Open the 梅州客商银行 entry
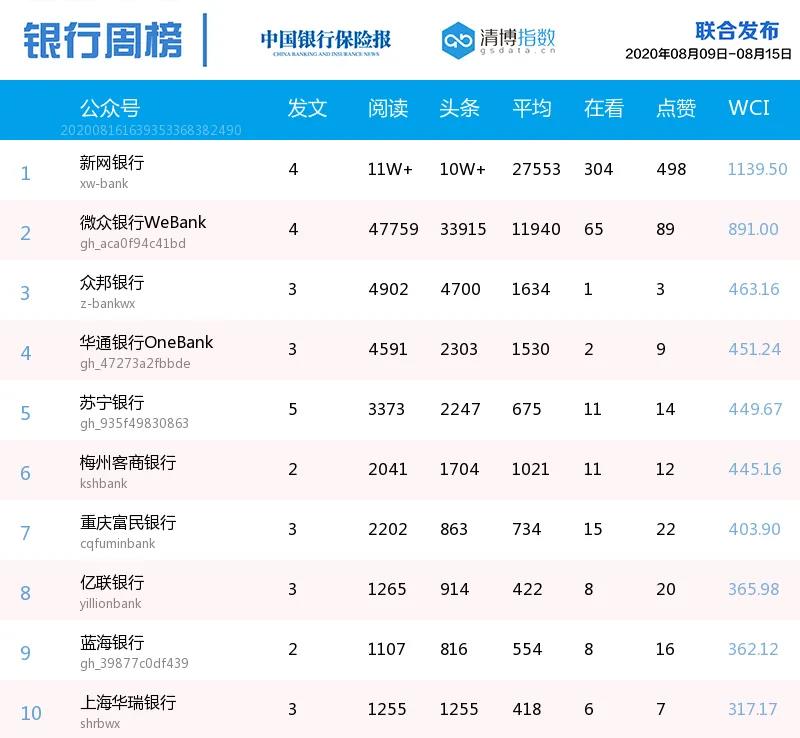 pos(128,462)
